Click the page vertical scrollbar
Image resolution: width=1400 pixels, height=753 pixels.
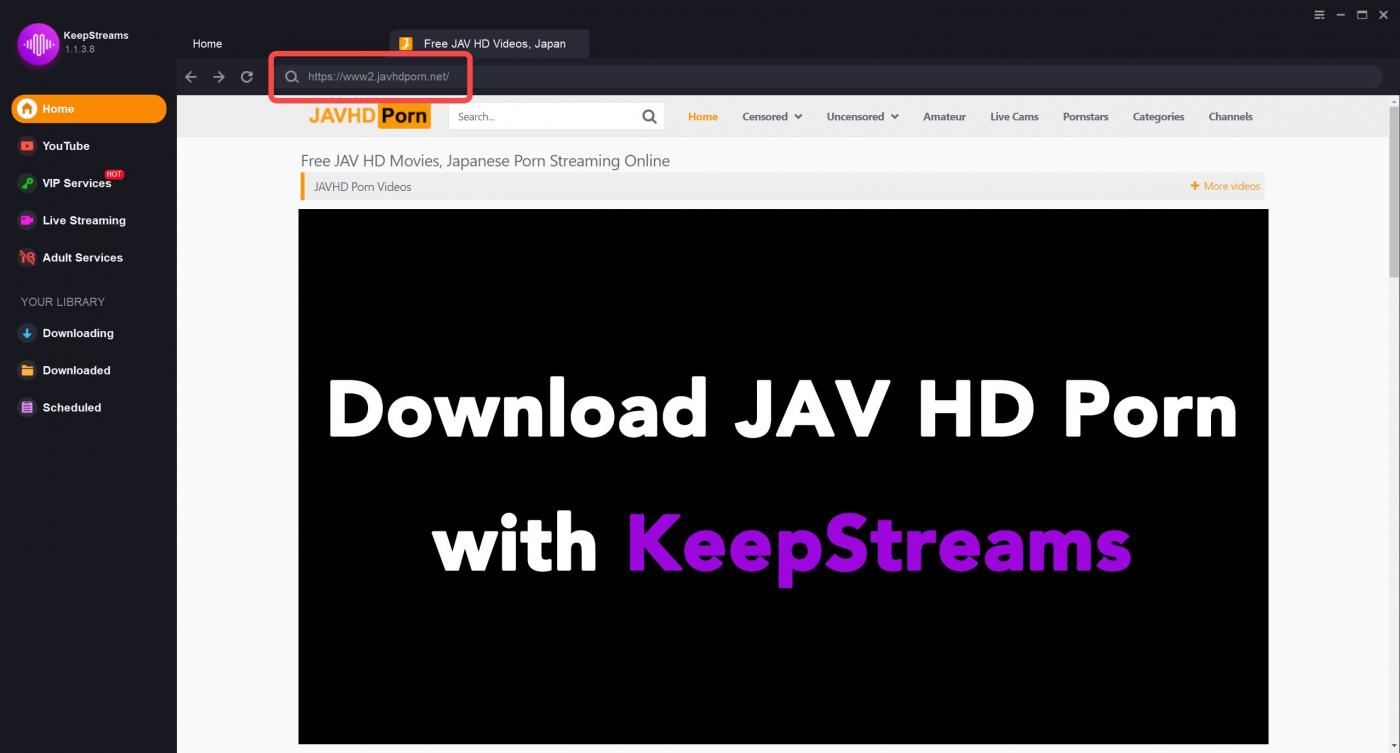pos(1394,190)
